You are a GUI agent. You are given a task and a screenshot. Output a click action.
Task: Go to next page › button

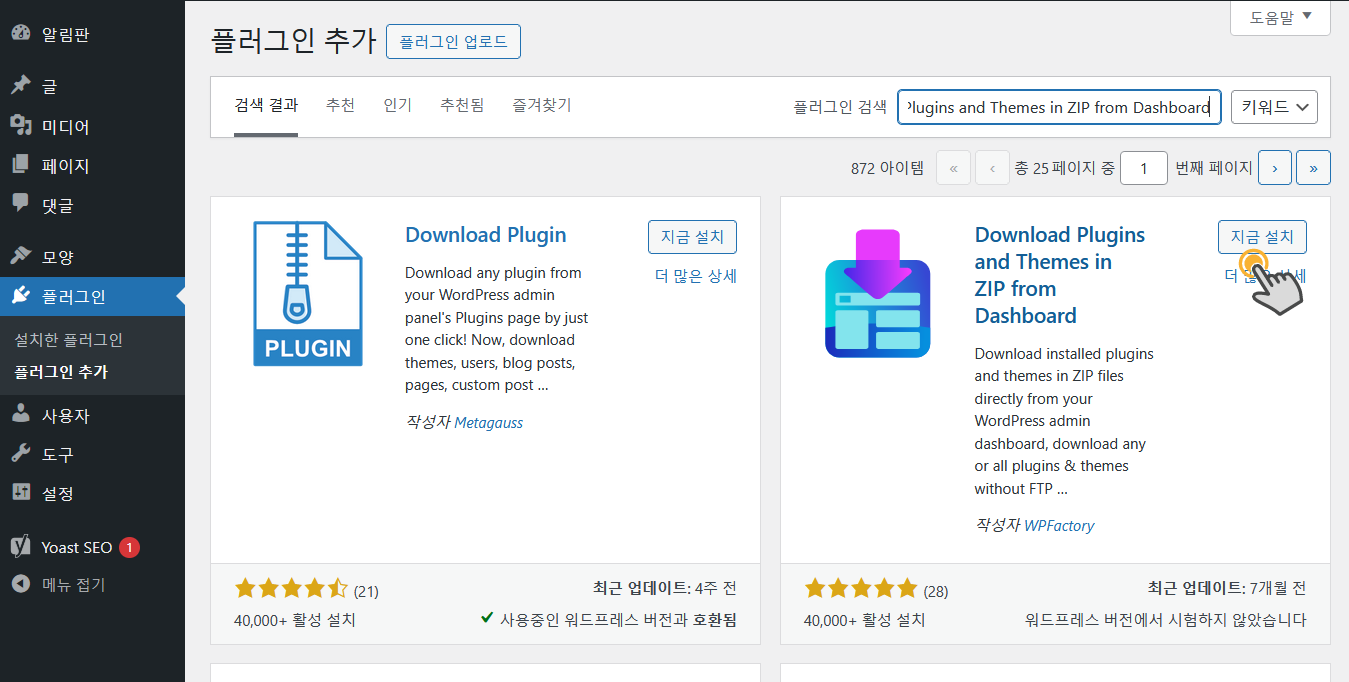tap(1275, 168)
